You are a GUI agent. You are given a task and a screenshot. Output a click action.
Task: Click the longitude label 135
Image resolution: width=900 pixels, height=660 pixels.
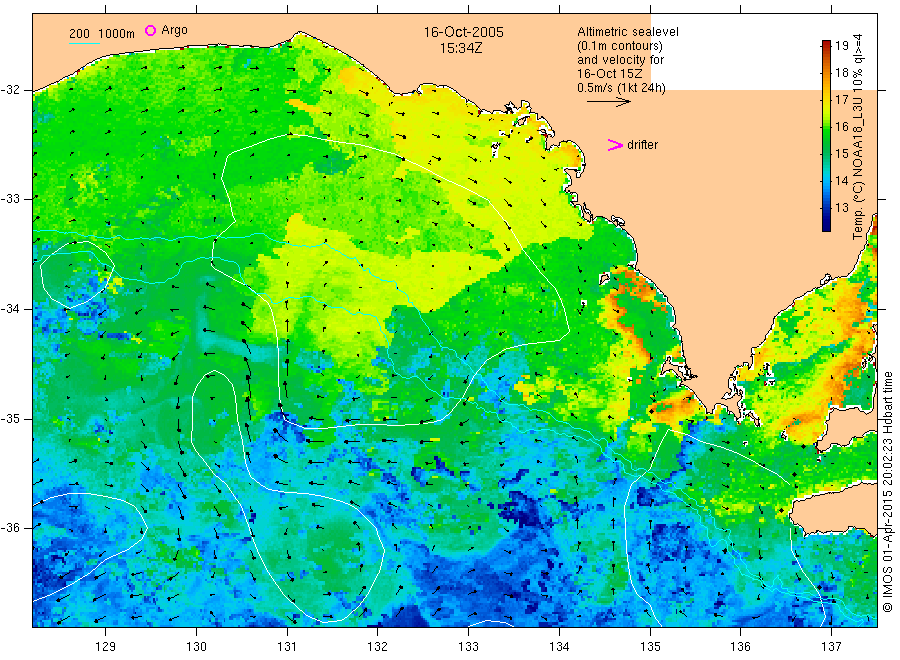(650, 647)
